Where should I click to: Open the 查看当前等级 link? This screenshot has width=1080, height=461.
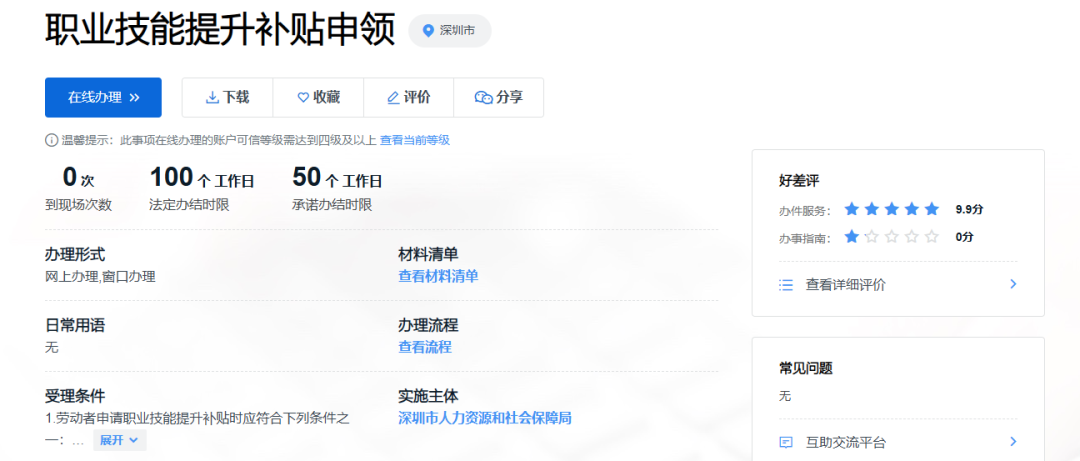[x=415, y=141]
